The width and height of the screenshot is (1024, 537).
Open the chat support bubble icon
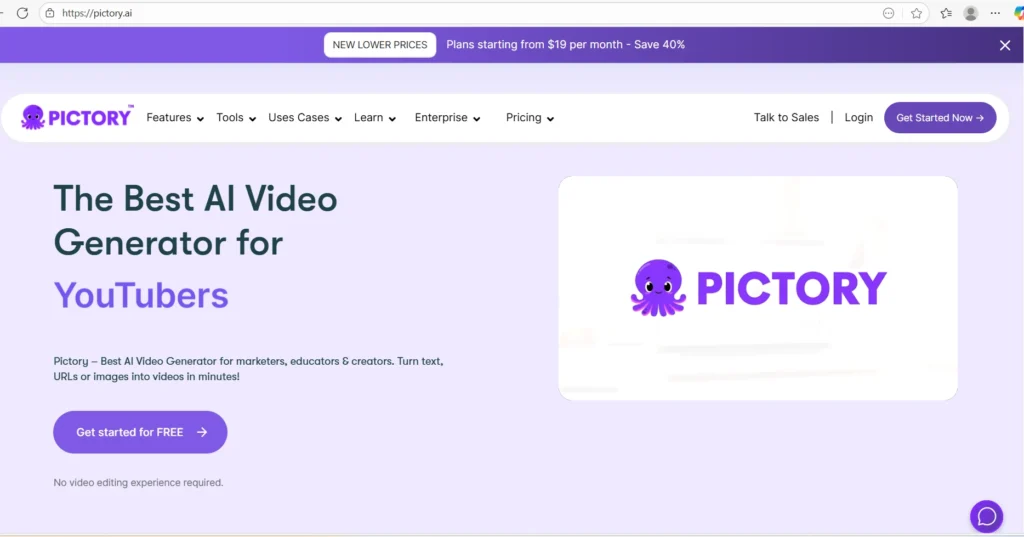click(986, 516)
